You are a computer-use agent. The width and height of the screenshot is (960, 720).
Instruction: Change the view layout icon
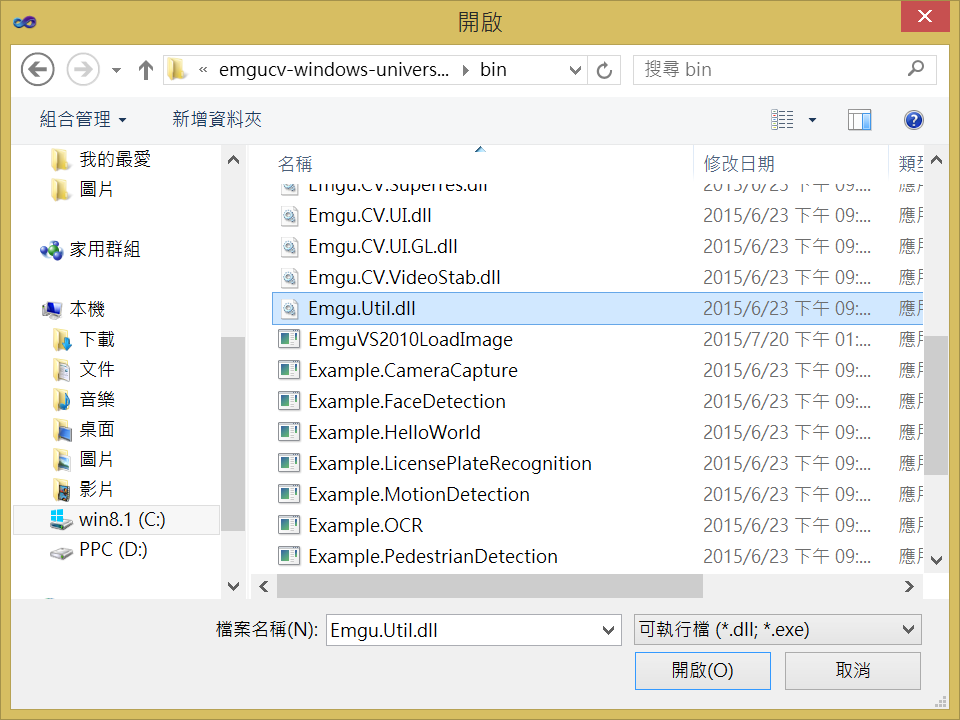tap(782, 120)
